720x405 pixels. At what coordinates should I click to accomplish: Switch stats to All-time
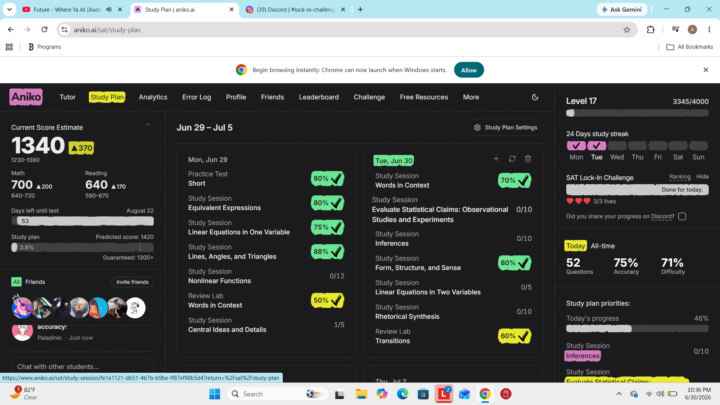click(602, 246)
